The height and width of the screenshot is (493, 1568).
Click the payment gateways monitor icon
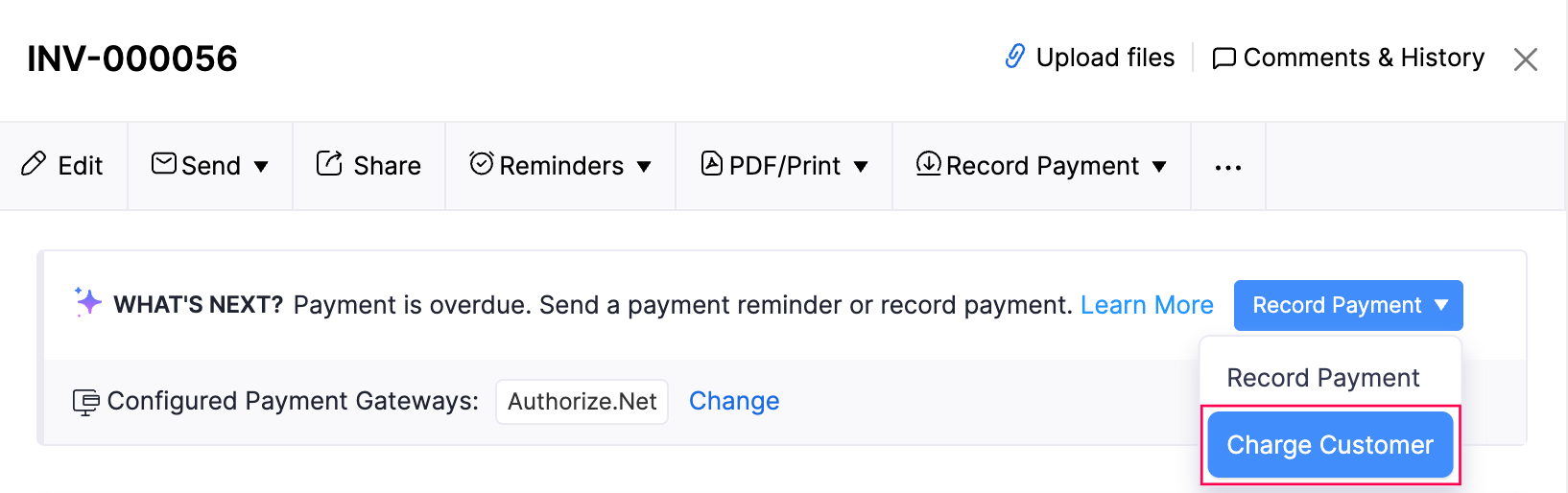click(x=85, y=402)
